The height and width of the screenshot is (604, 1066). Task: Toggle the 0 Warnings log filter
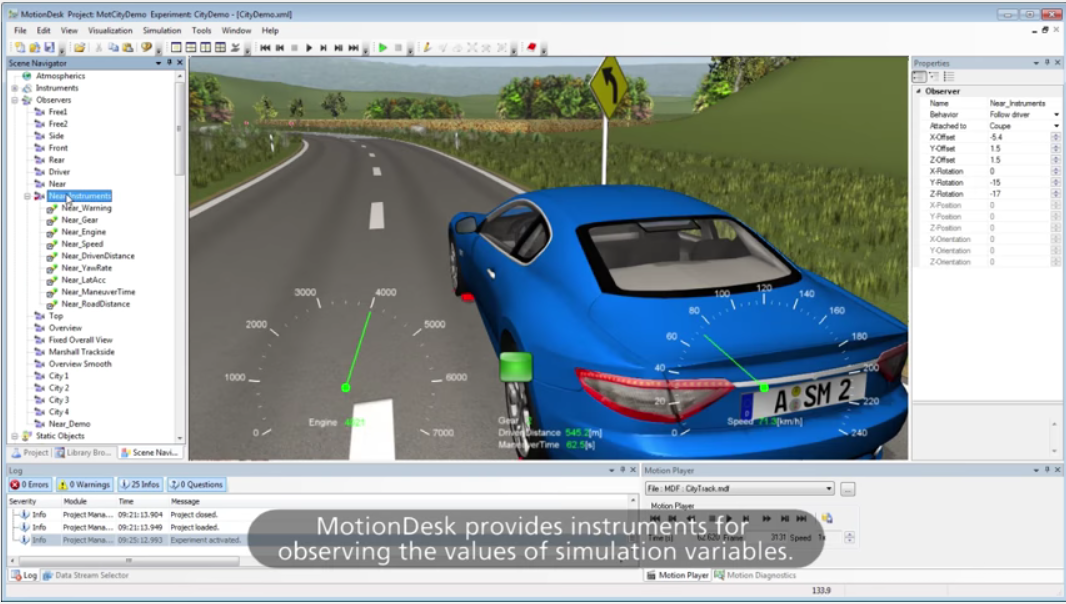pyautogui.click(x=84, y=485)
